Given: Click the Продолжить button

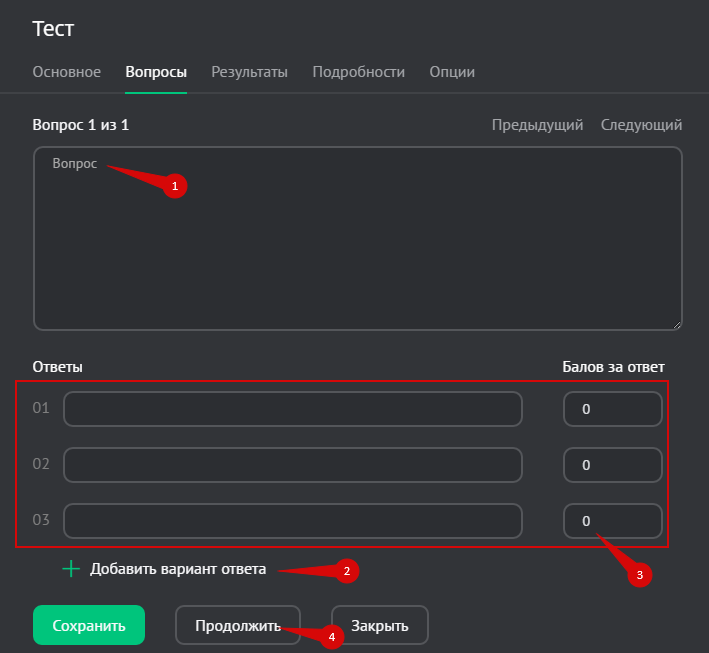Looking at the screenshot, I should pos(237,626).
